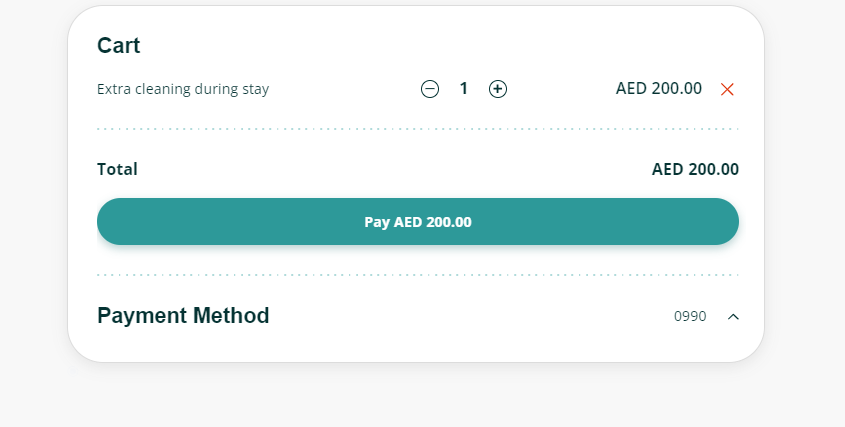
Task: Toggle the payment method arrow icon
Action: (x=733, y=316)
